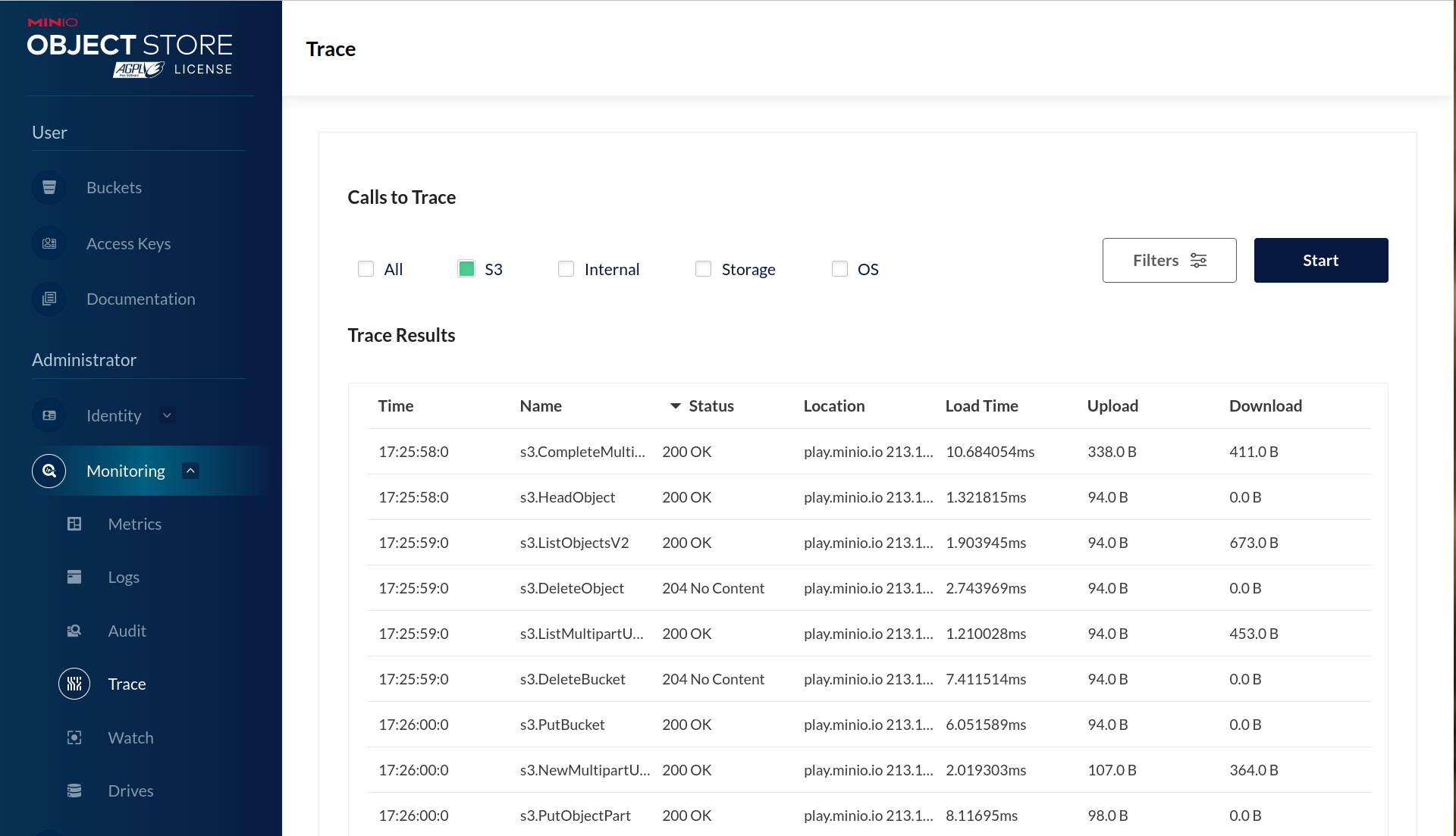The width and height of the screenshot is (1456, 836).
Task: Collapse the Monitoring submenu chevron
Action: tap(190, 471)
